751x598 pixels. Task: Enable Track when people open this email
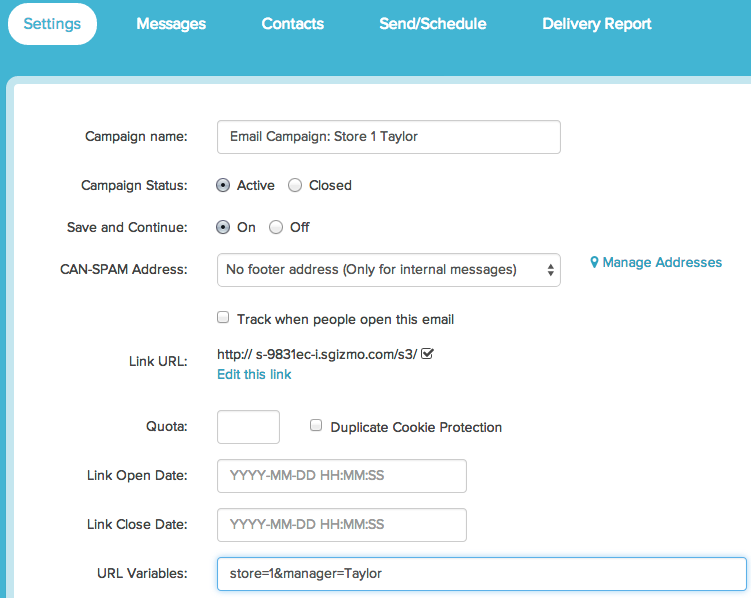pyautogui.click(x=223, y=317)
